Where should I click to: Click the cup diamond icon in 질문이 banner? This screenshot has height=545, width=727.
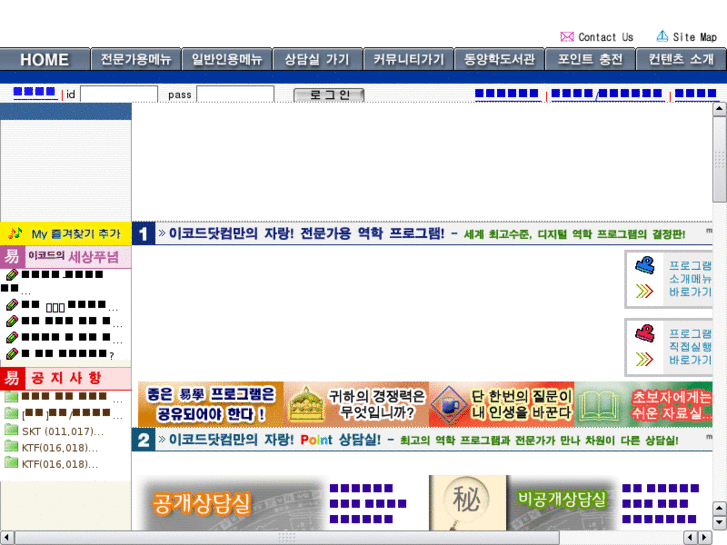[x=449, y=404]
